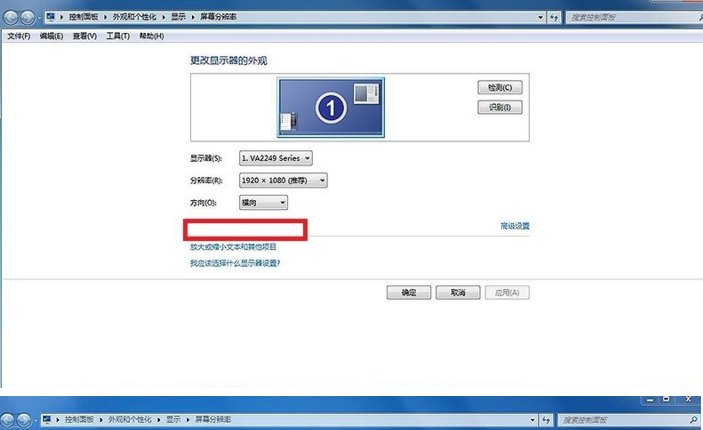Click the Forward arrow in the top window
The width and height of the screenshot is (703, 430).
point(28,18)
